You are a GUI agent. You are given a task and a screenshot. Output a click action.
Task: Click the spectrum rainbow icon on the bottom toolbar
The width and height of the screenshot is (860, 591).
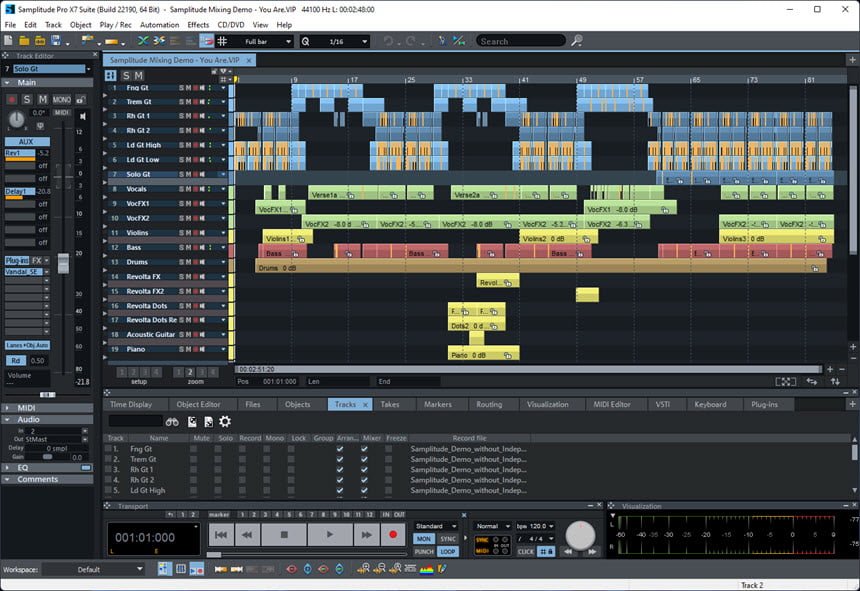click(x=426, y=569)
